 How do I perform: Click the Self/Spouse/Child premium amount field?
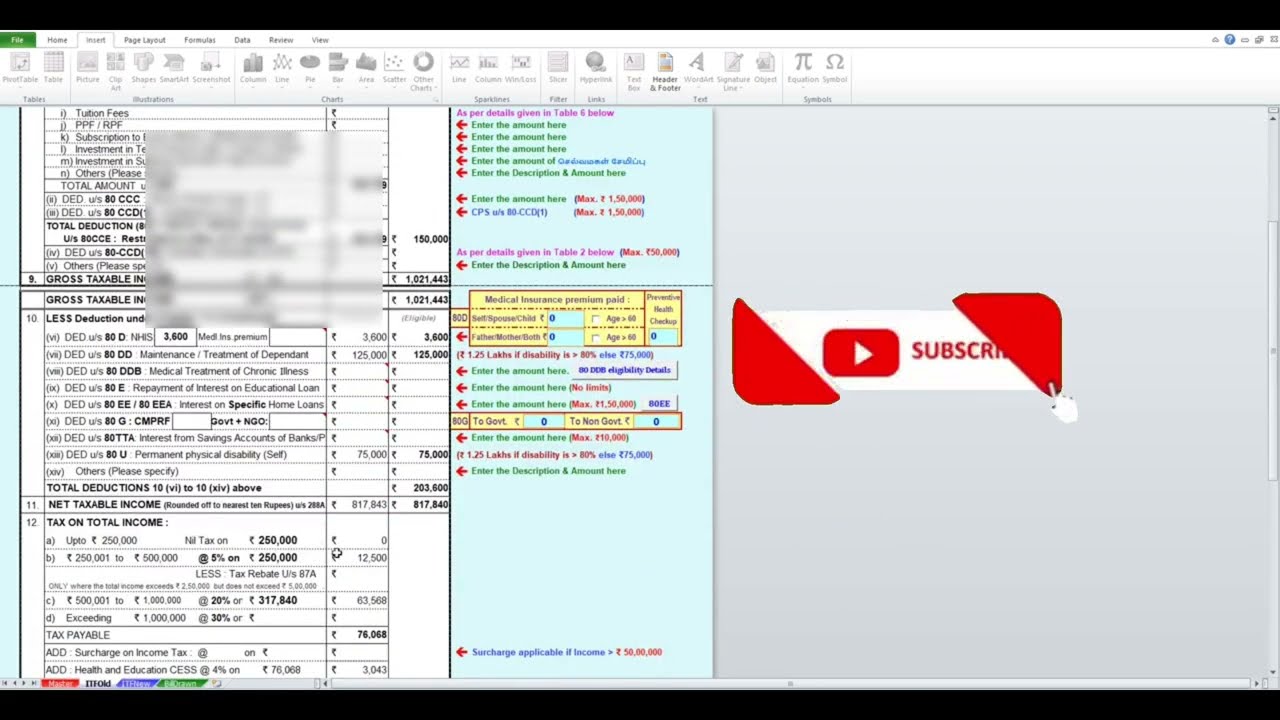coord(565,319)
